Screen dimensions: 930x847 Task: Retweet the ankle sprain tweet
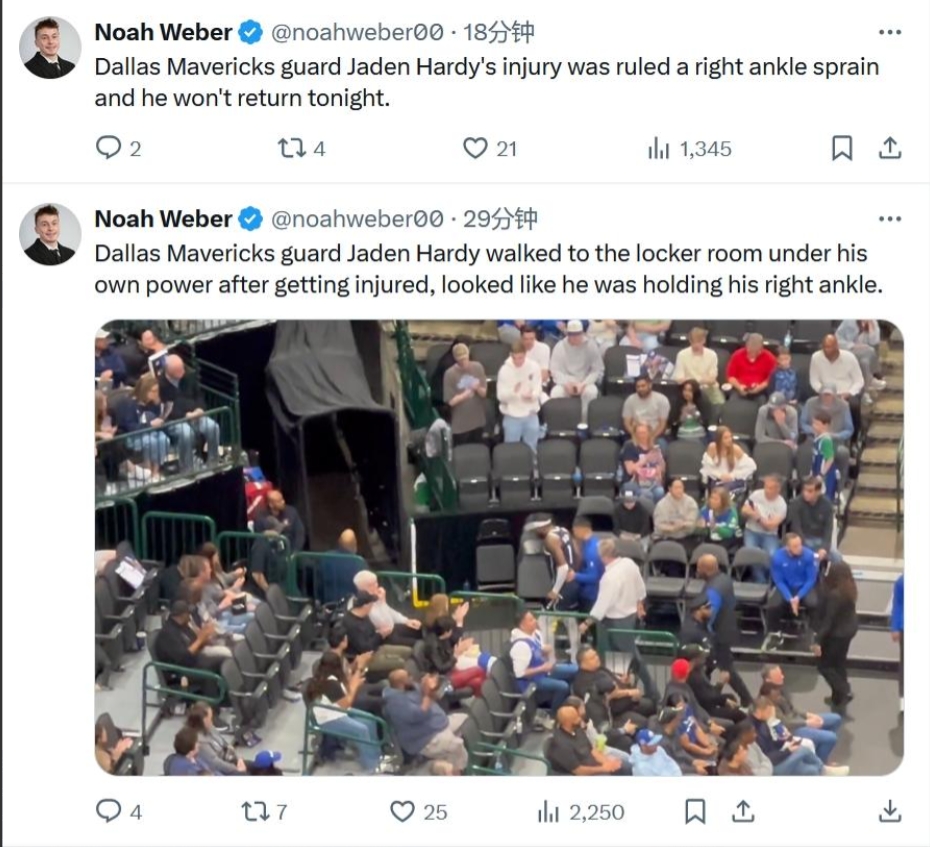pyautogui.click(x=301, y=148)
